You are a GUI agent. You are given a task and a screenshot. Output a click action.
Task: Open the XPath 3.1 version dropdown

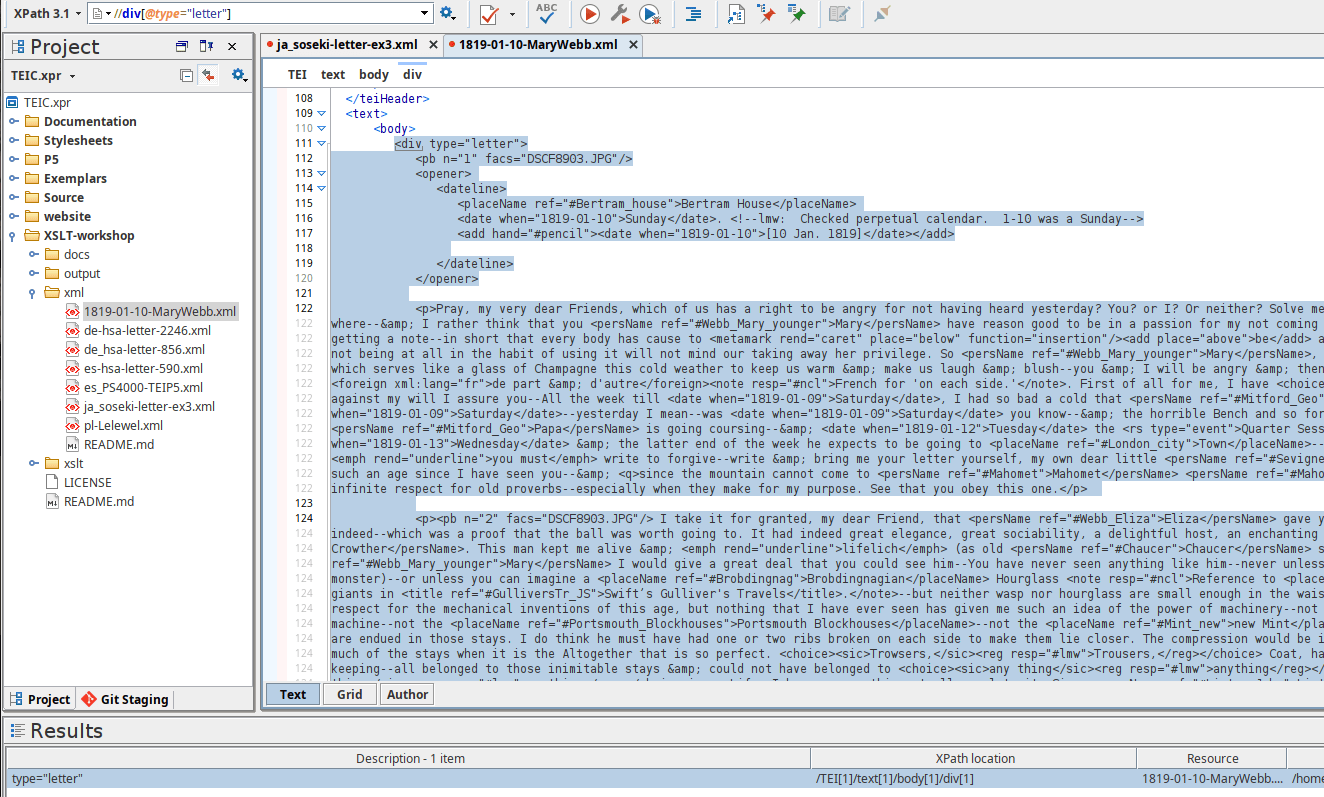coord(45,13)
